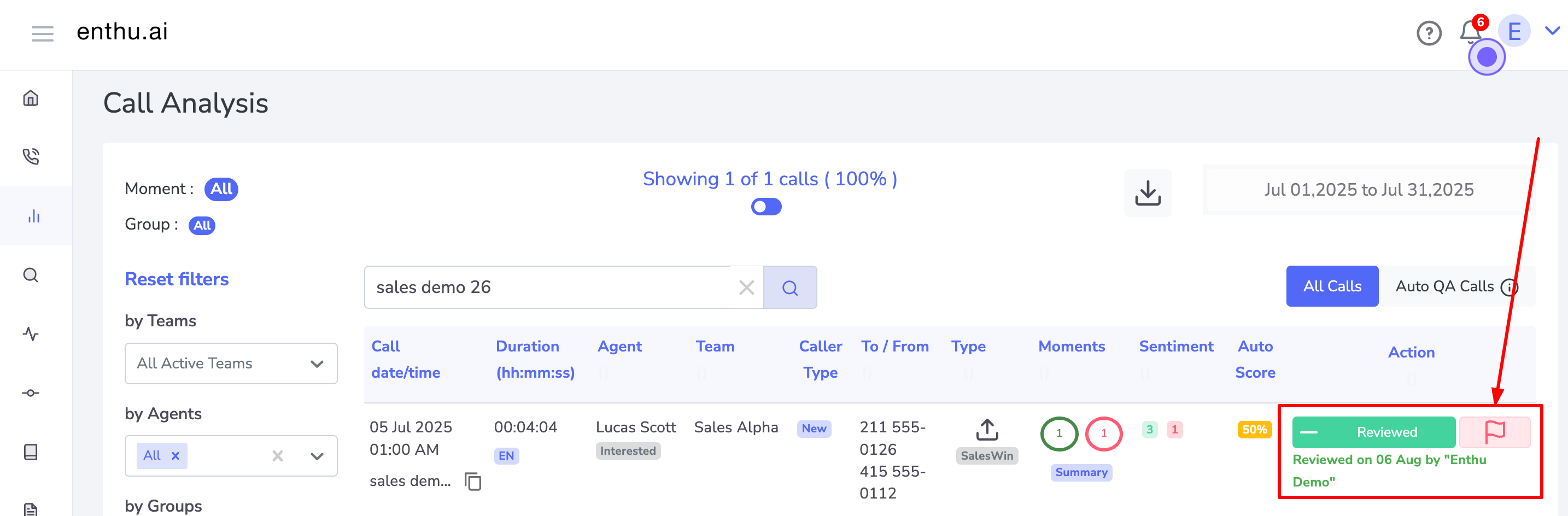Click the 00:04:04 duration value
This screenshot has height=516, width=1568.
point(525,427)
